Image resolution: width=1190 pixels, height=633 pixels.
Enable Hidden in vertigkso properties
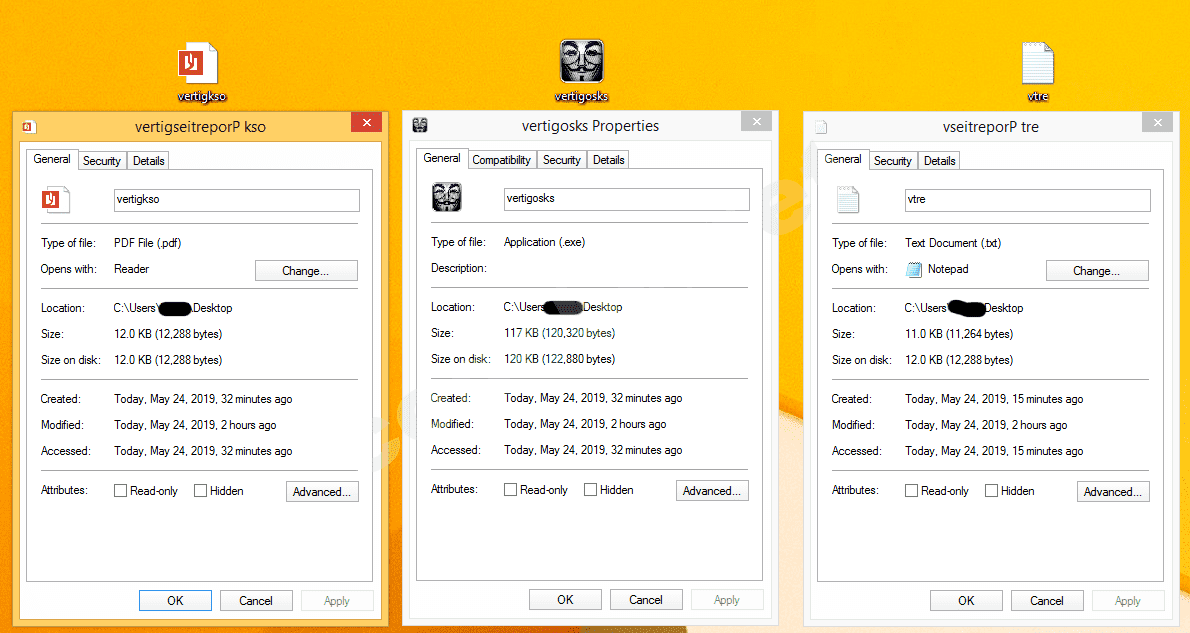(x=200, y=491)
